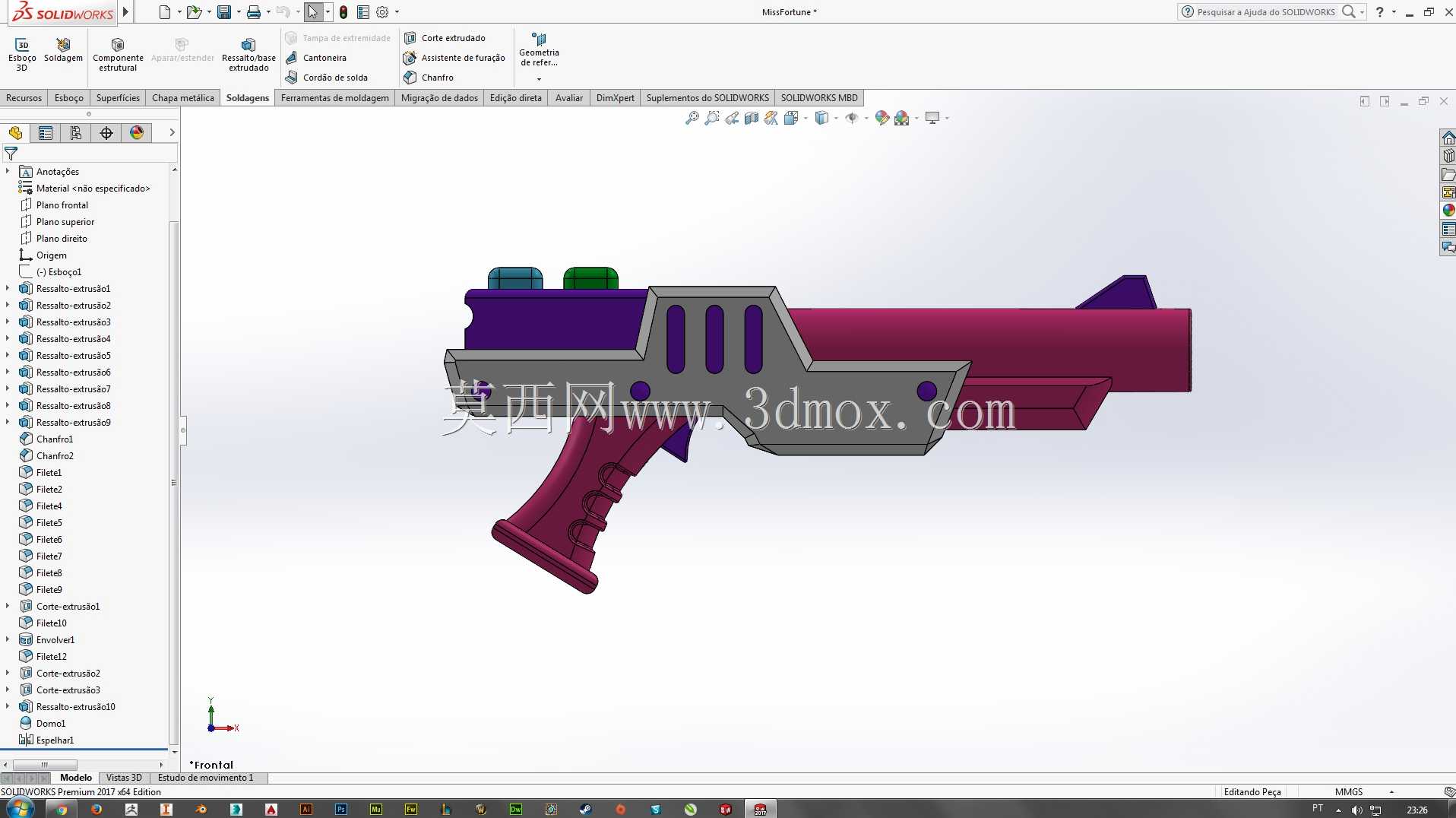
Task: Click edit appearance color sphere
Action: tap(882, 118)
